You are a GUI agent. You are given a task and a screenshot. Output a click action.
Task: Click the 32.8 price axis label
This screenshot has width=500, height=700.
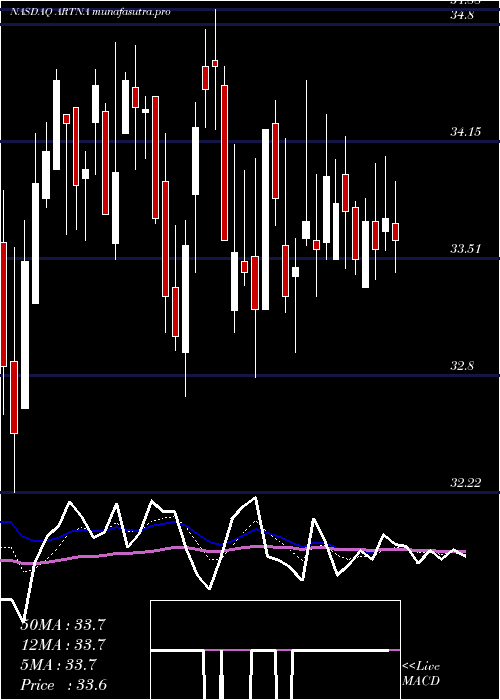462,366
